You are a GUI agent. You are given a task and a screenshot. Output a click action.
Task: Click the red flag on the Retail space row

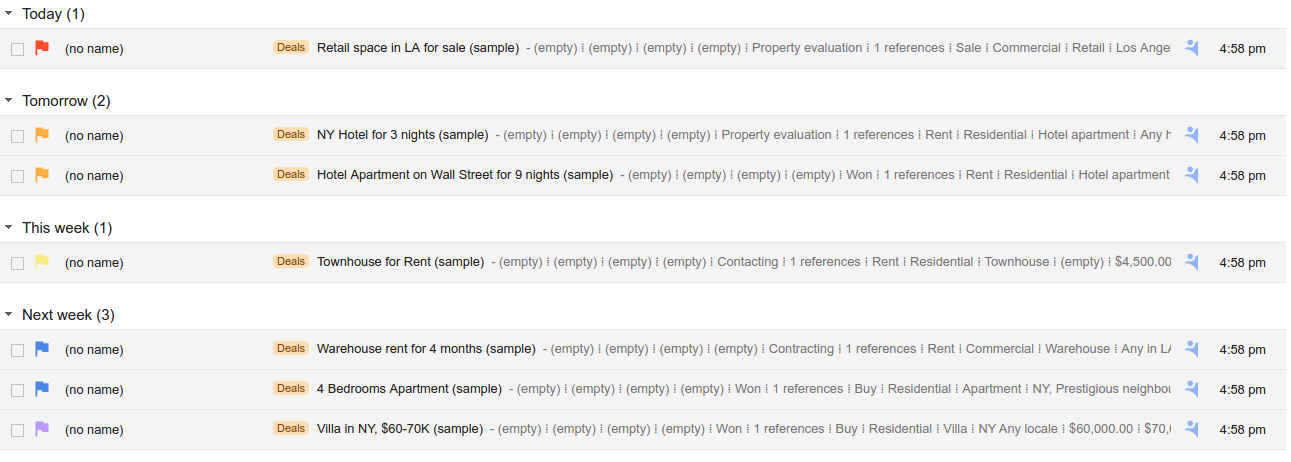click(42, 48)
